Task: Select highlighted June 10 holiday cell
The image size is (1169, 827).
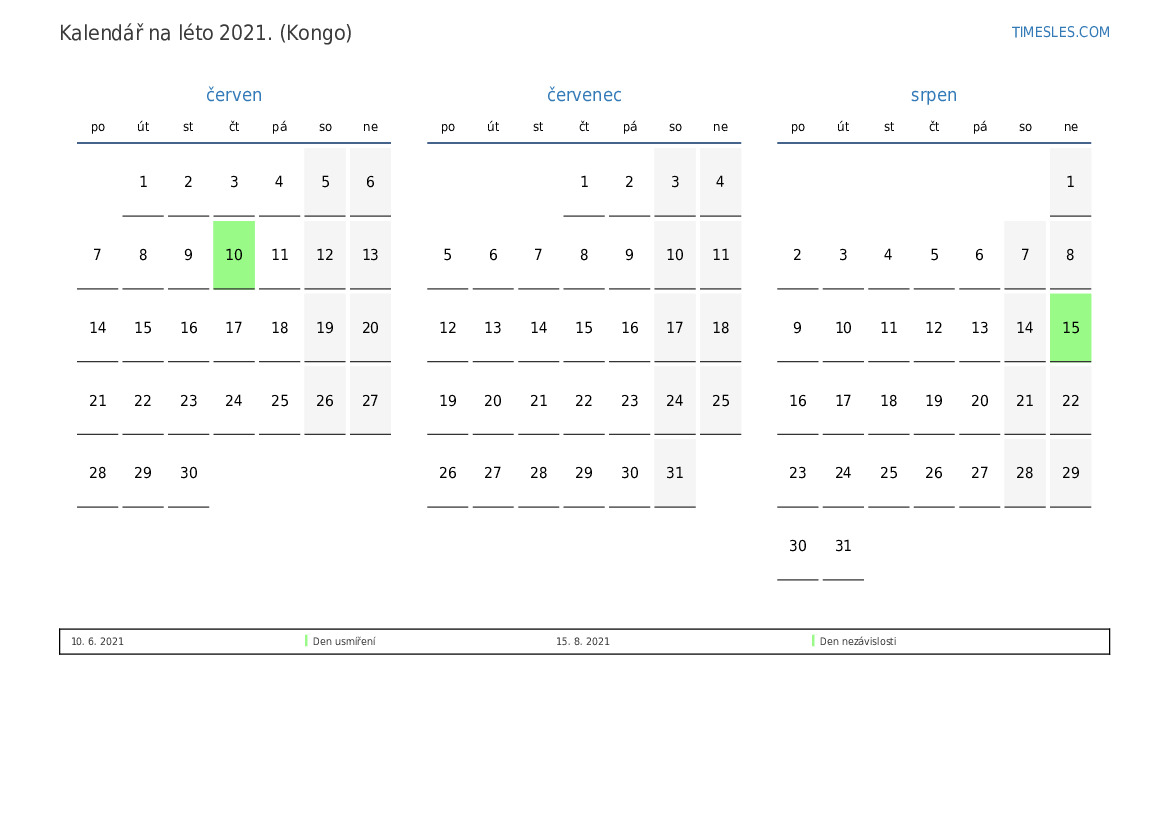Action: click(234, 255)
